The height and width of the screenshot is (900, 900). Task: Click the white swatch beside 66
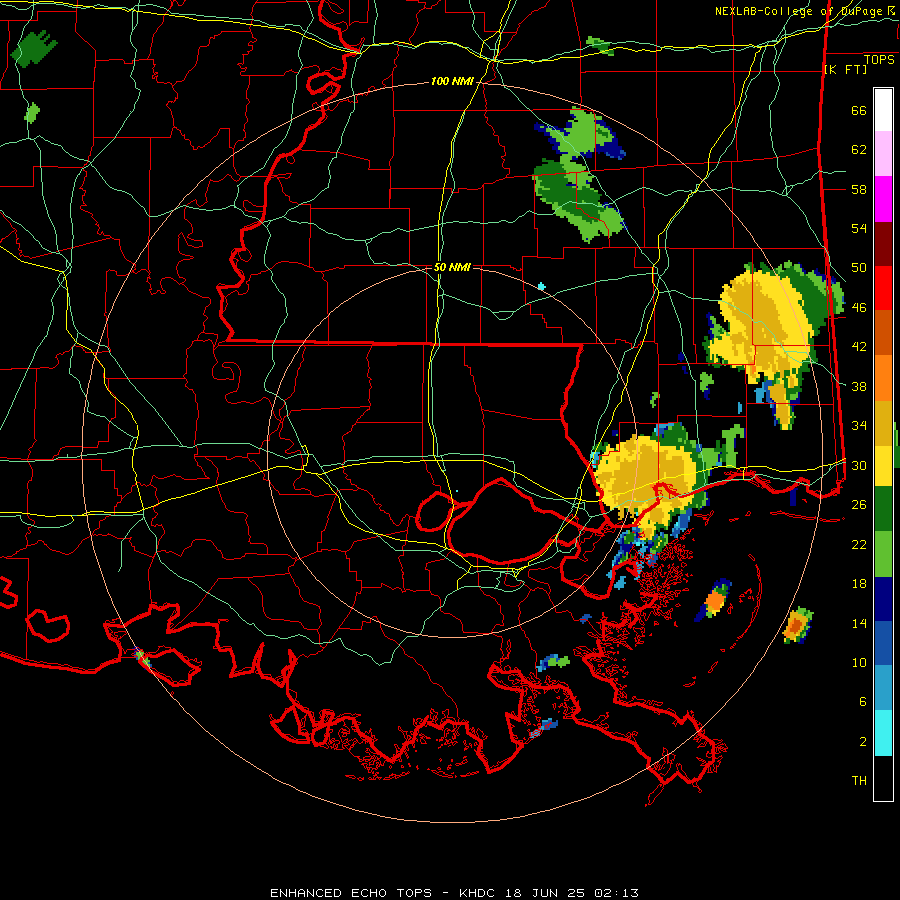point(883,110)
